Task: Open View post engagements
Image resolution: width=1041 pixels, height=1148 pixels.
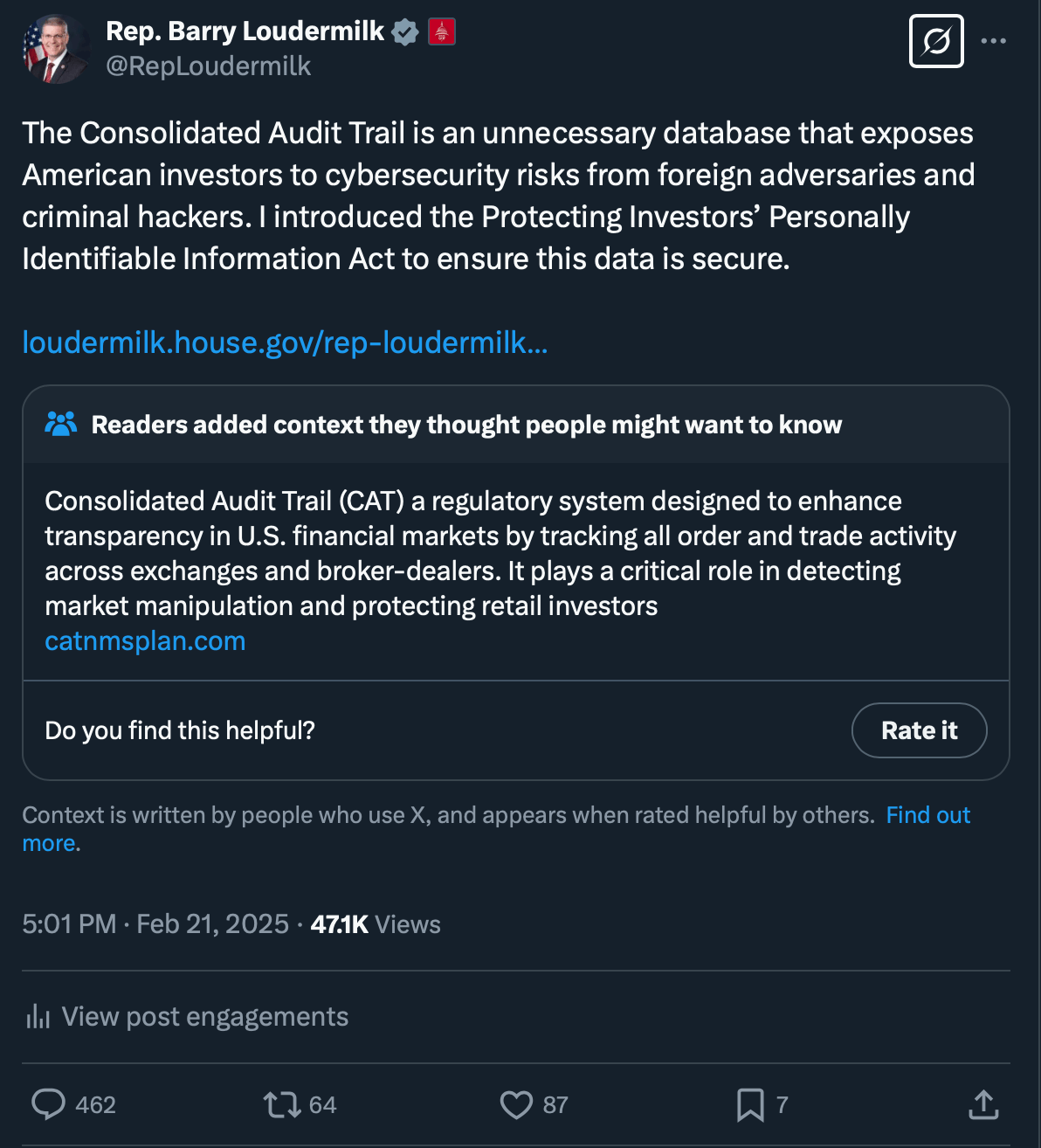Action: point(204,1017)
